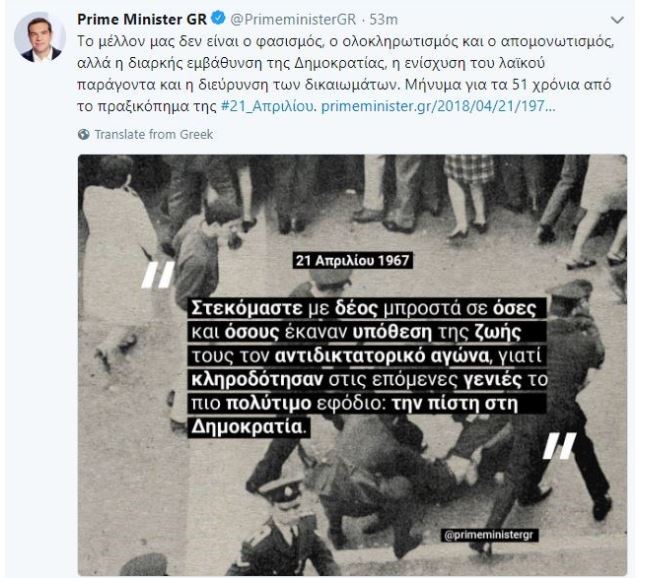The image size is (664, 578).
Task: Click the opening quotation mark graphic
Action: tap(158, 274)
